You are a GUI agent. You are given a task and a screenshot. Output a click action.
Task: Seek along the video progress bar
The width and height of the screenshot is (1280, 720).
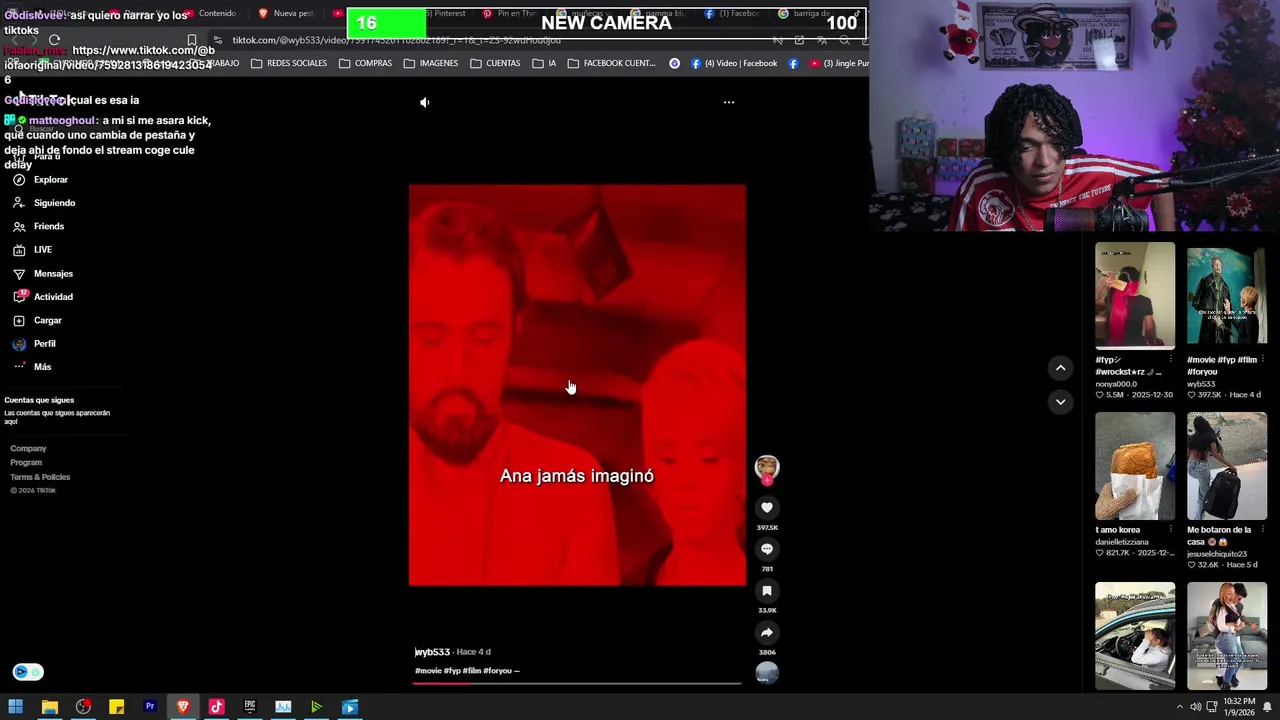[x=577, y=684]
